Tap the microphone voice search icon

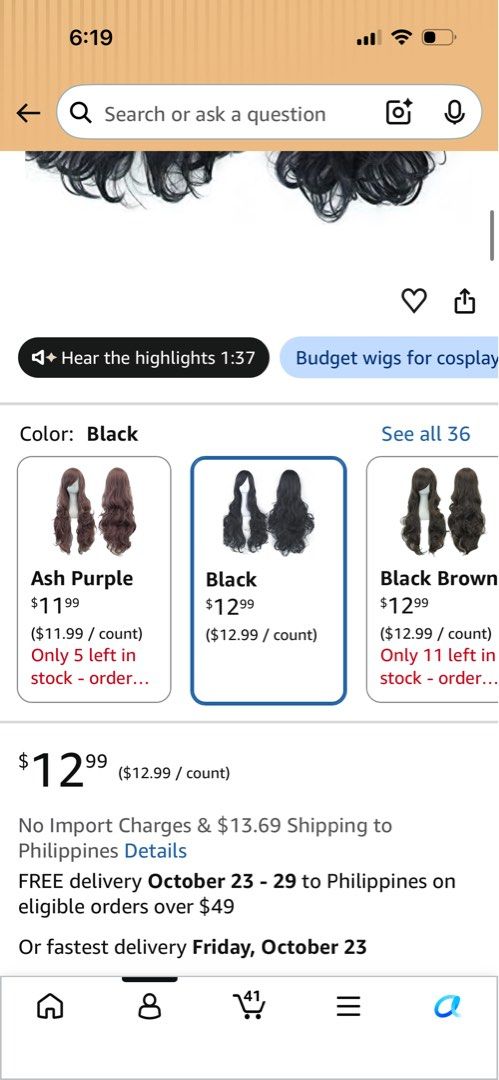point(454,112)
